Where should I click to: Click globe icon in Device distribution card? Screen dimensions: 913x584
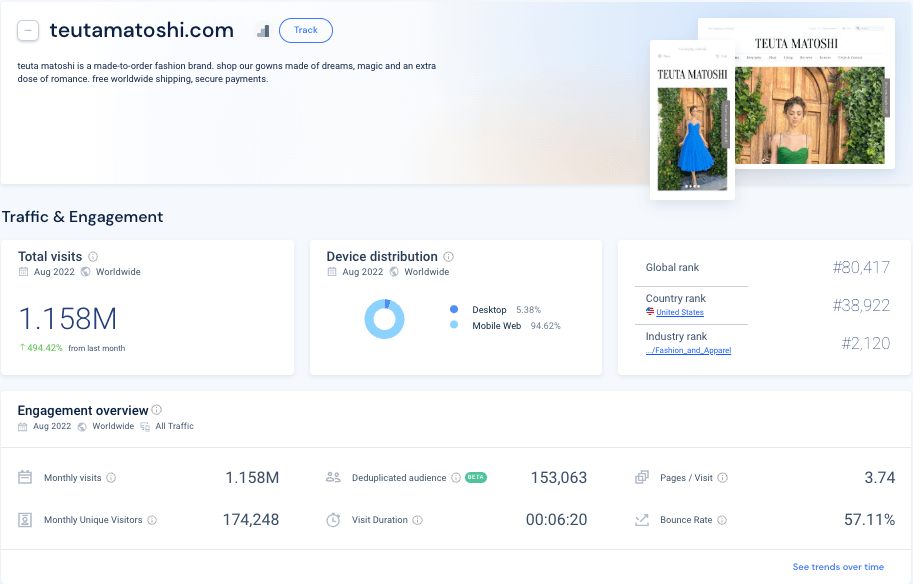tap(394, 272)
